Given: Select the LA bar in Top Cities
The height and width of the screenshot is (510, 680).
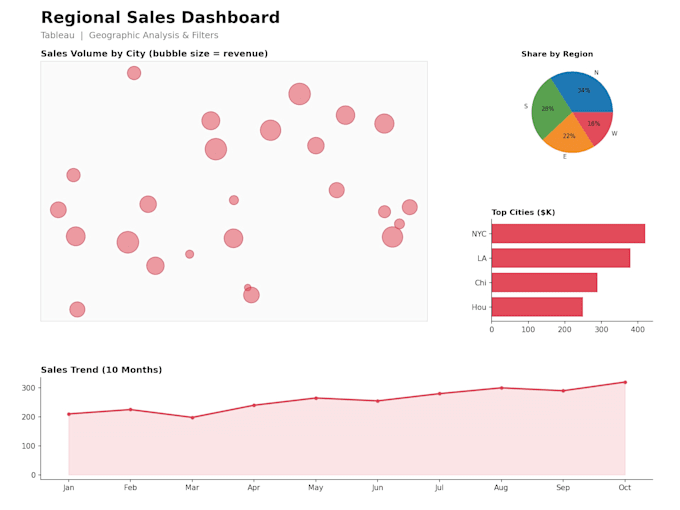Looking at the screenshot, I should coord(561,258).
